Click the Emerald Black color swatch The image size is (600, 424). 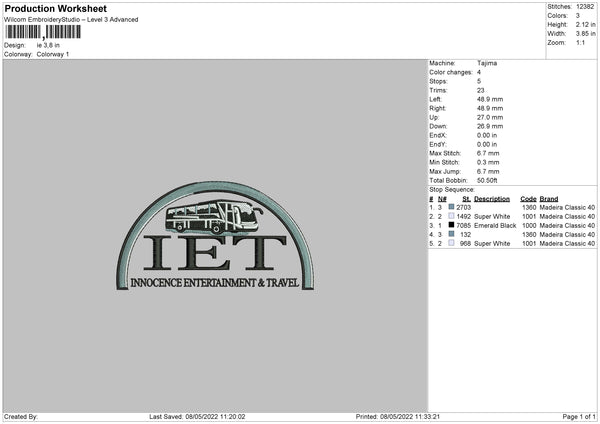[x=451, y=225]
